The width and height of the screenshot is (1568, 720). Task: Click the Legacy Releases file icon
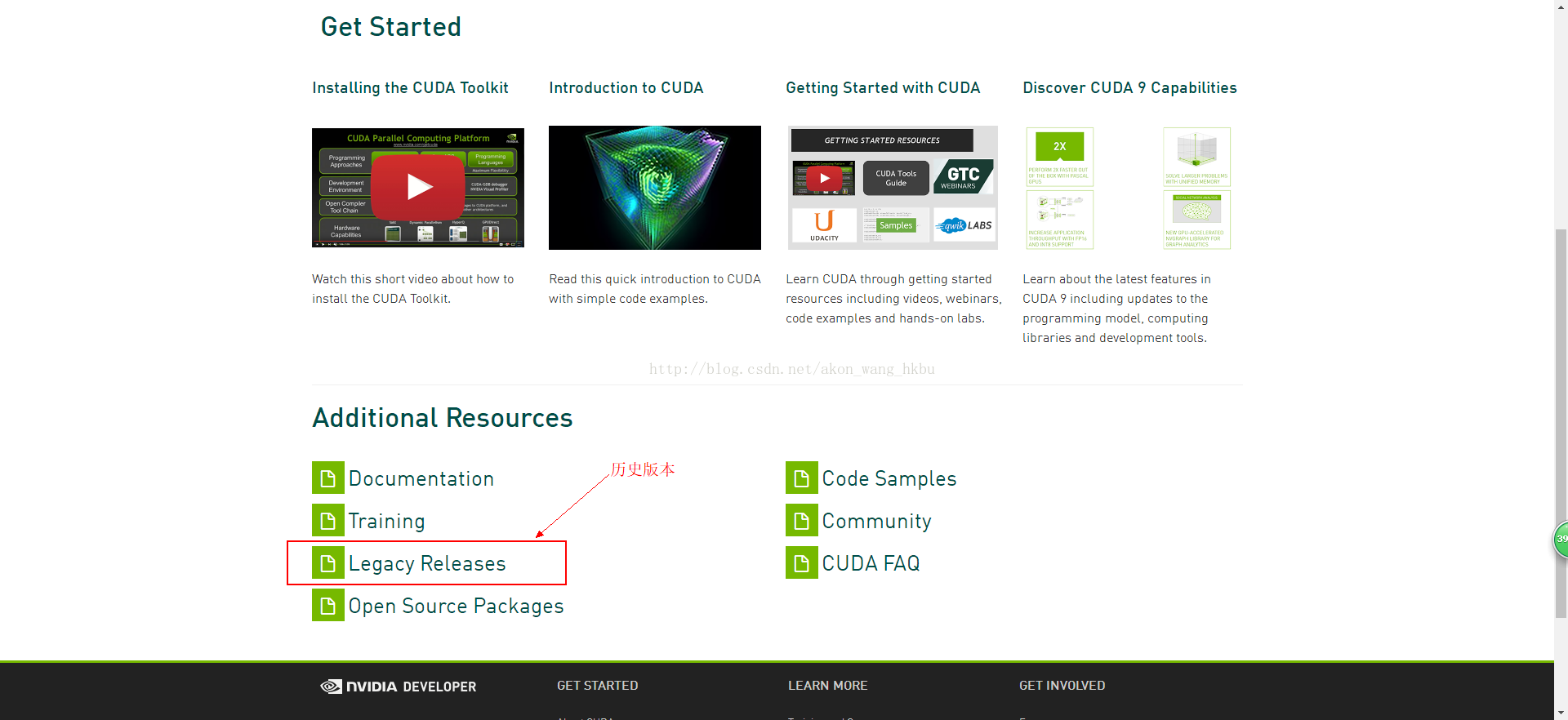(x=327, y=562)
